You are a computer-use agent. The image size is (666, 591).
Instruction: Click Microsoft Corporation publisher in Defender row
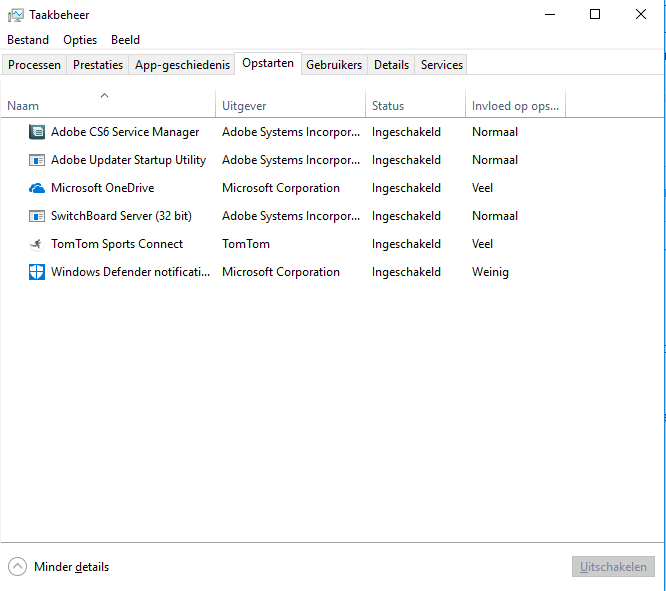click(x=281, y=272)
